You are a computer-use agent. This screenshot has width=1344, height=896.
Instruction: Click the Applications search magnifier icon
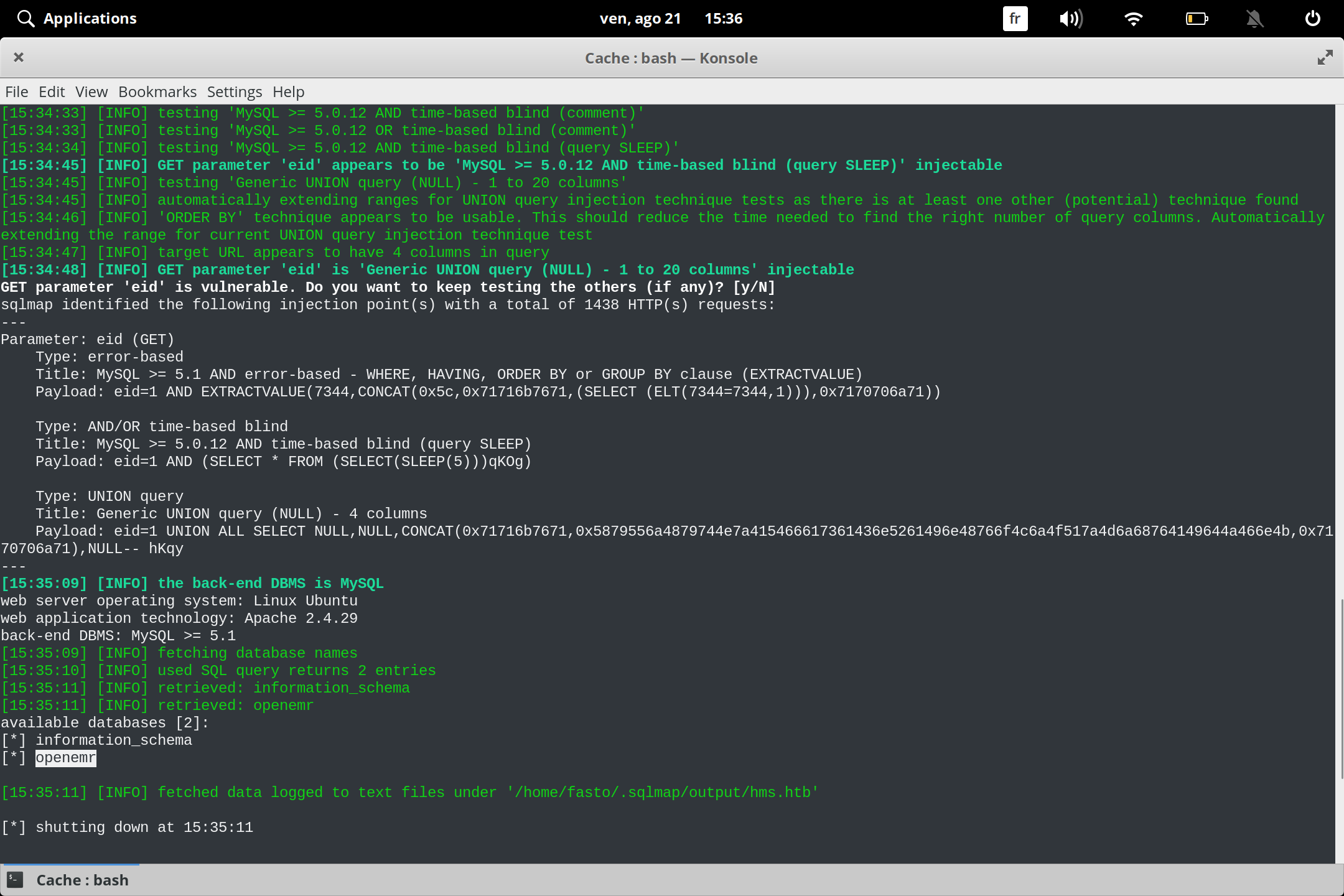tap(25, 18)
